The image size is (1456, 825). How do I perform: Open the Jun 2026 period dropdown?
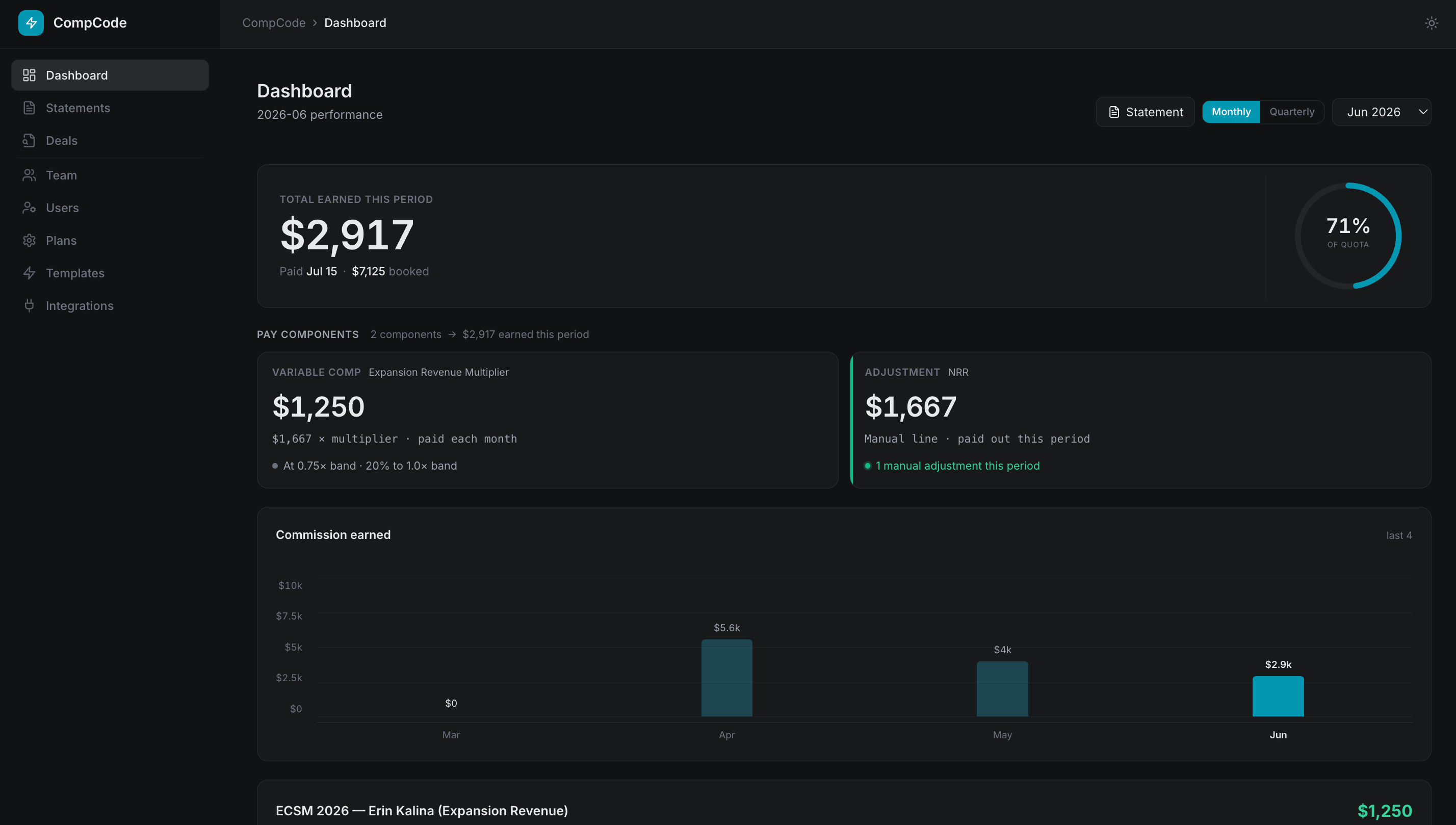pos(1381,112)
